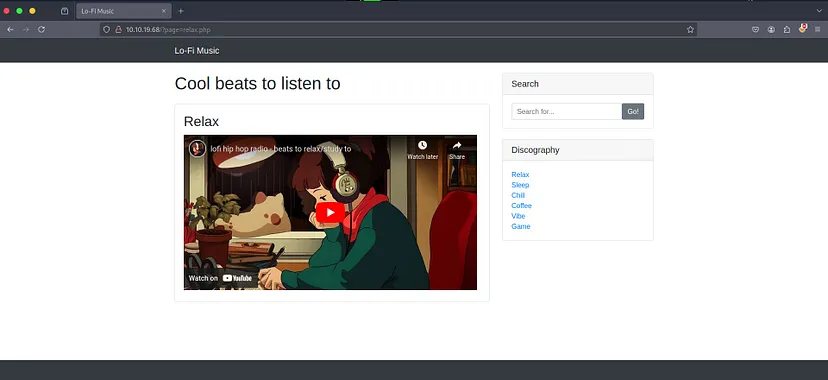Click Watch on YouTube link in video
Viewport: 828px width, 380px height.
[220, 278]
